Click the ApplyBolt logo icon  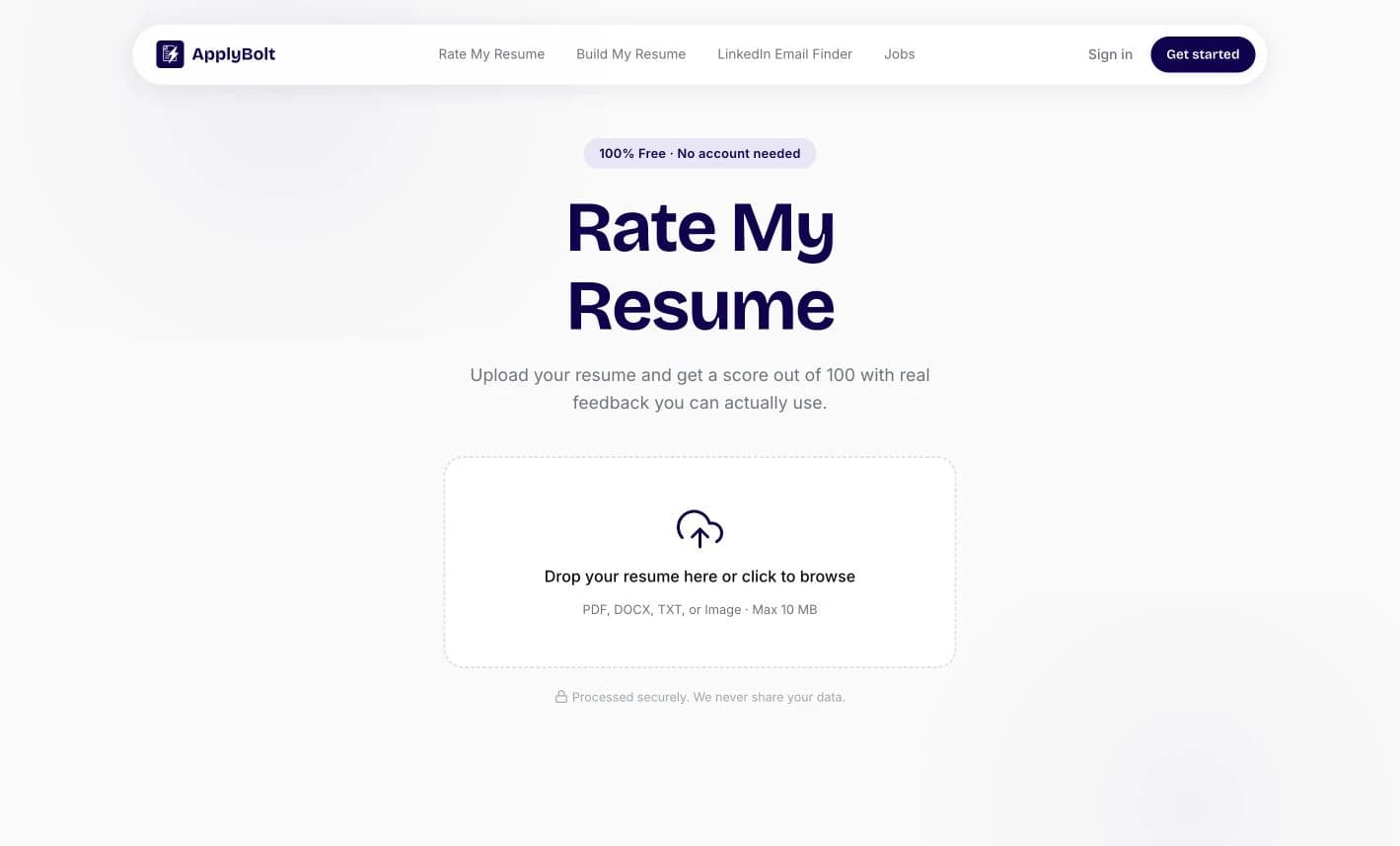click(x=170, y=54)
